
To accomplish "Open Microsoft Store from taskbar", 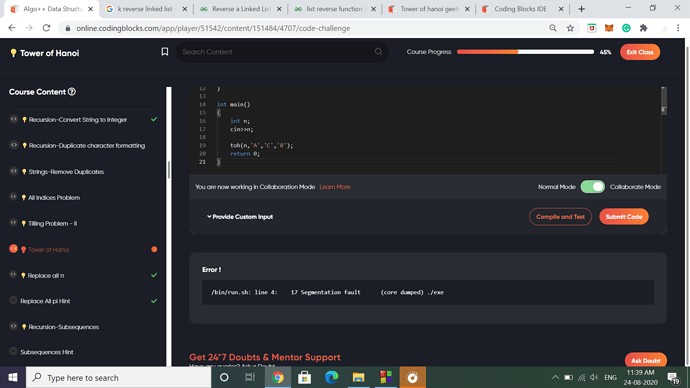I will point(305,377).
